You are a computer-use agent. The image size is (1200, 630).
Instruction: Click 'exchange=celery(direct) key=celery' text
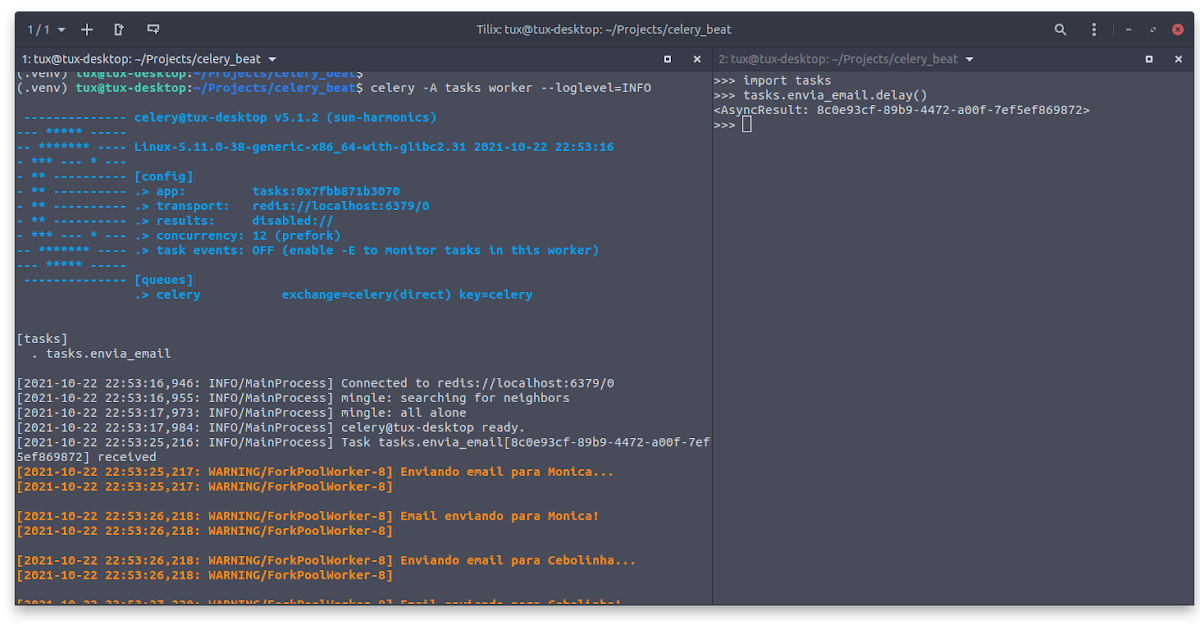click(x=407, y=295)
